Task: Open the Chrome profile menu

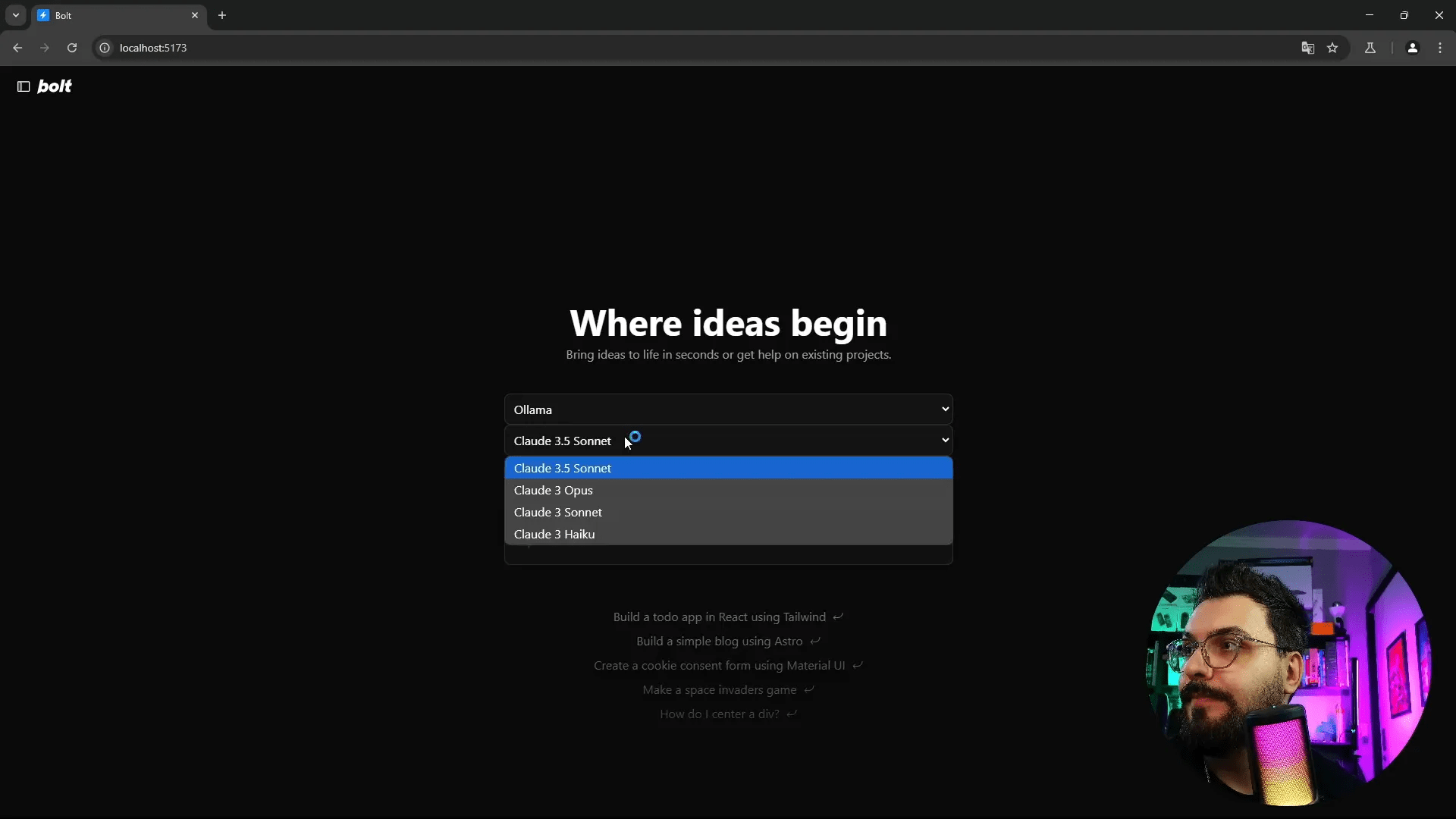Action: 1412,48
